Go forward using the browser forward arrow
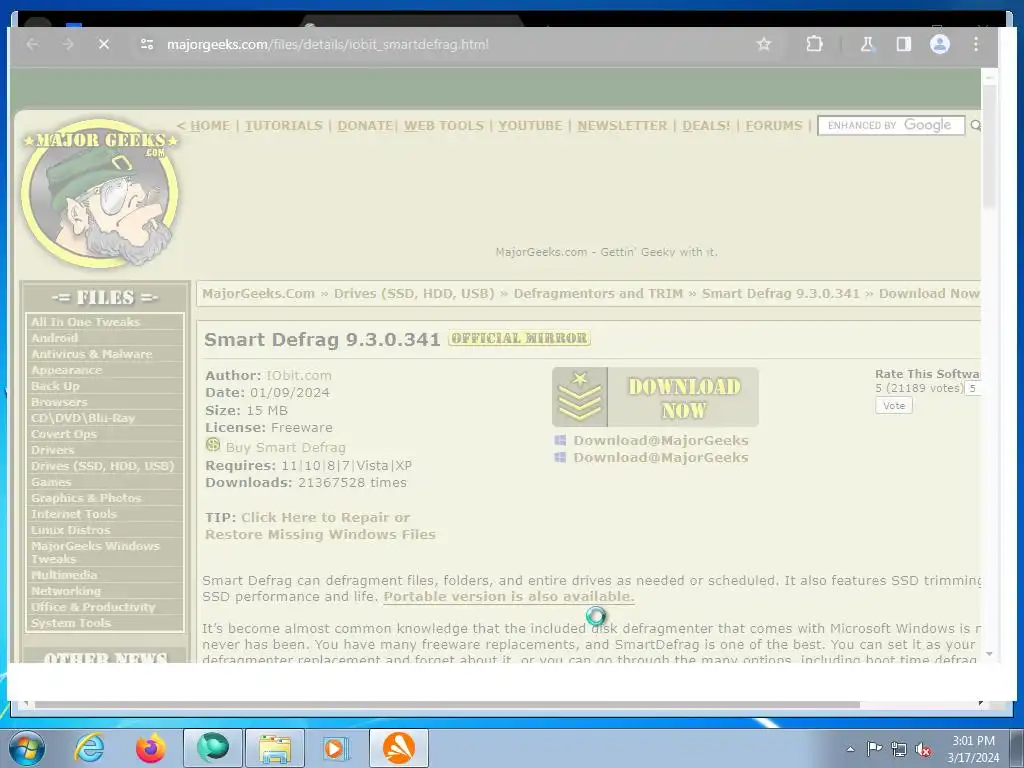This screenshot has height=768, width=1024. pyautogui.click(x=68, y=44)
